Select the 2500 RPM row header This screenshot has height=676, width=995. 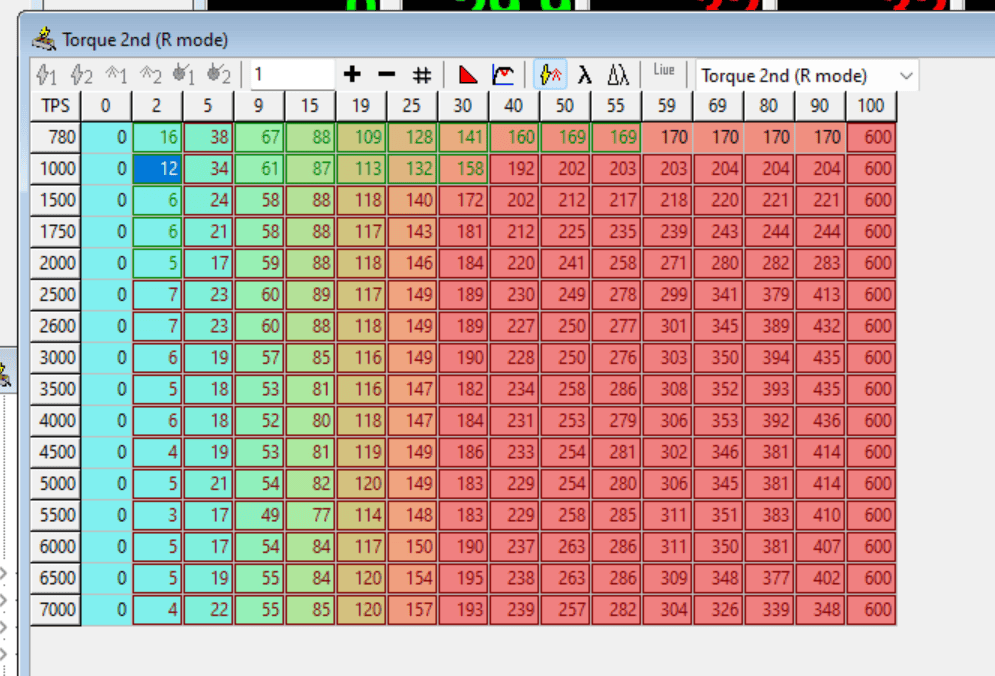click(55, 295)
